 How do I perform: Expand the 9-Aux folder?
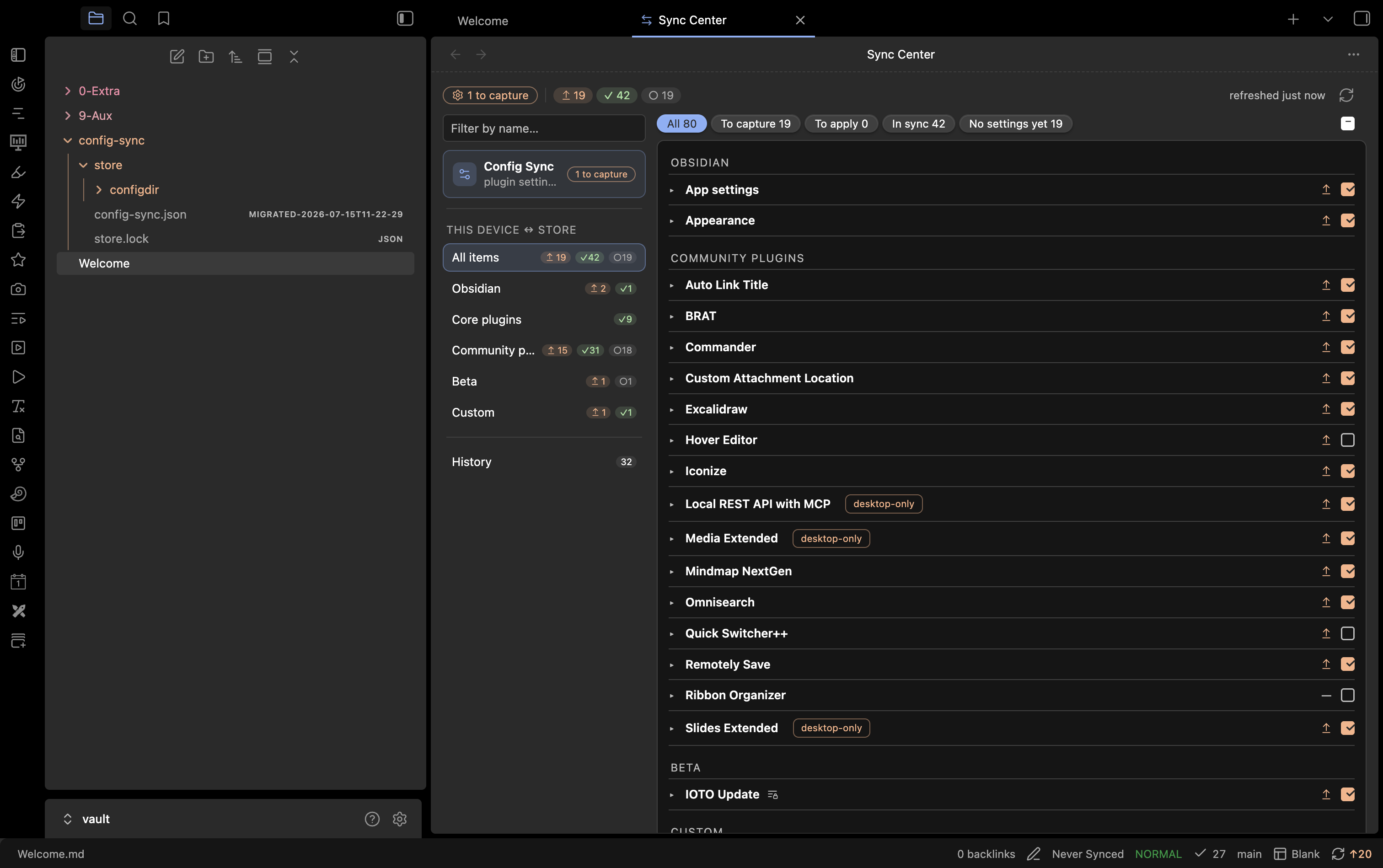click(x=68, y=115)
